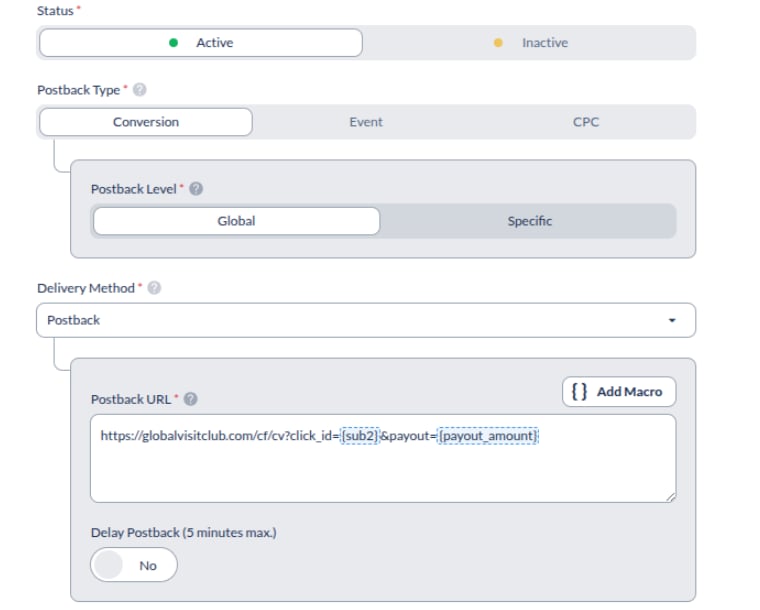The height and width of the screenshot is (610, 760).
Task: Click the Postback Type help icon
Action: click(x=140, y=90)
